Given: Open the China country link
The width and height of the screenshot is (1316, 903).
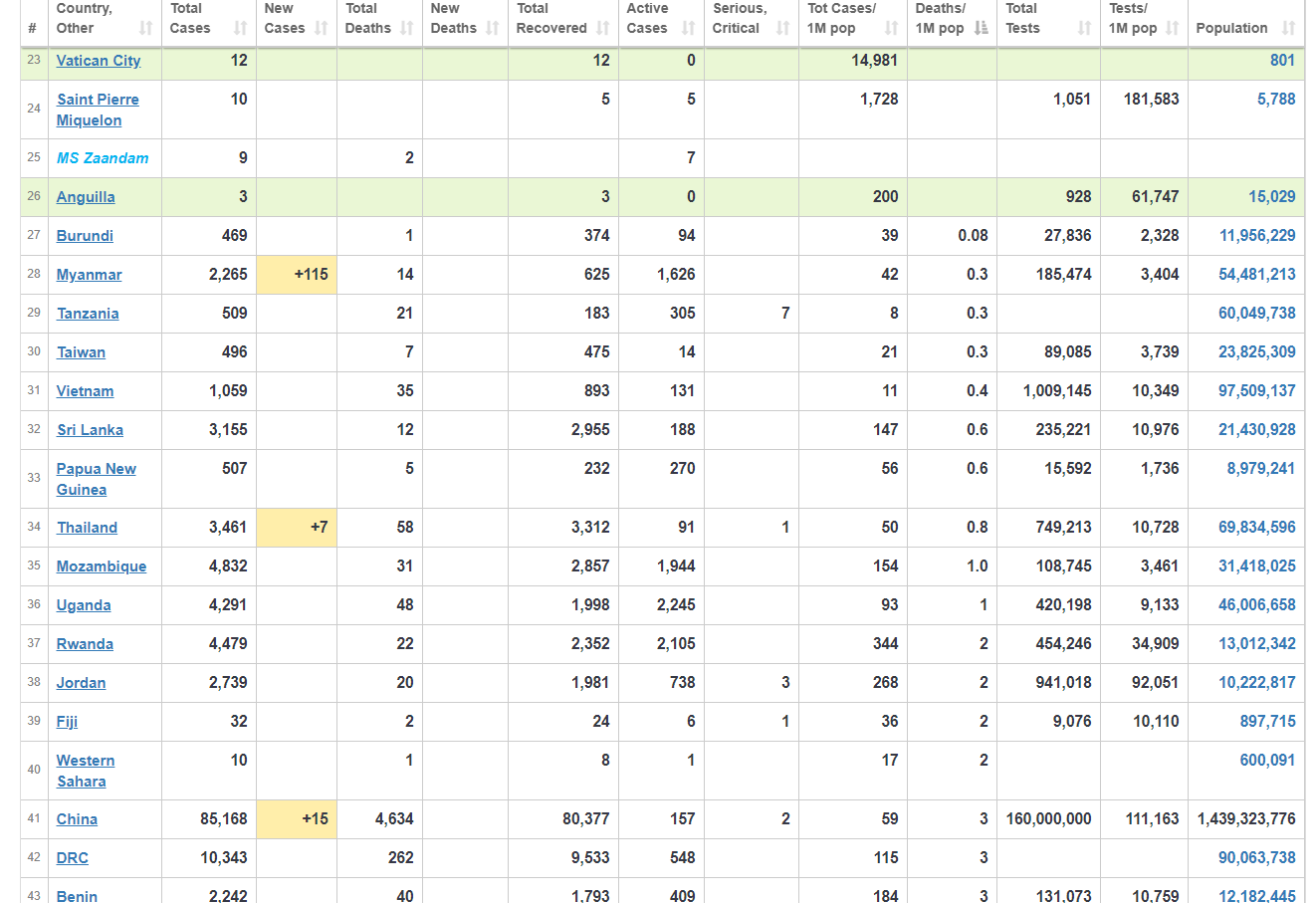Looking at the screenshot, I should tap(77, 819).
